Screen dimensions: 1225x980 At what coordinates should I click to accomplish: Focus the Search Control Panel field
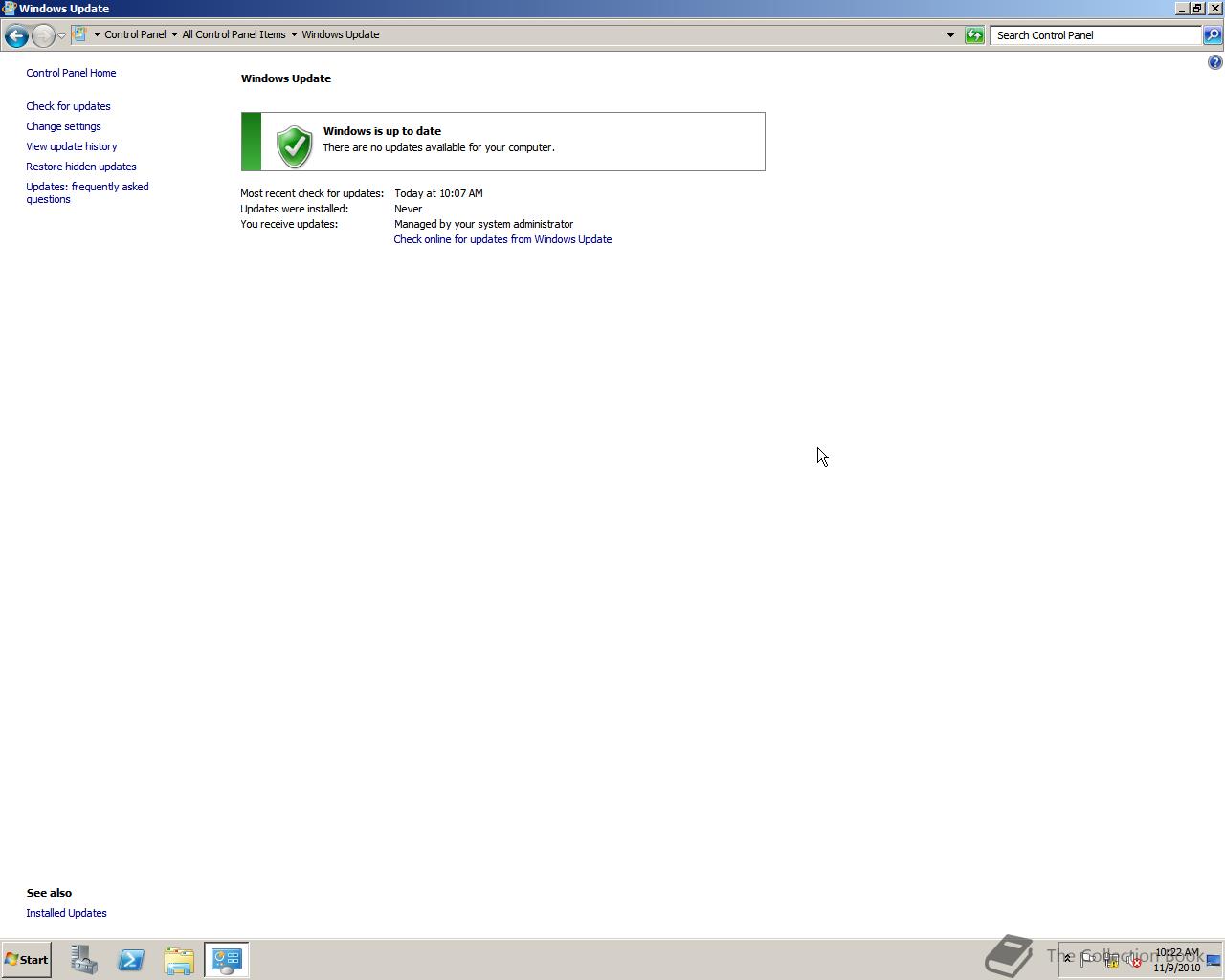point(1096,35)
